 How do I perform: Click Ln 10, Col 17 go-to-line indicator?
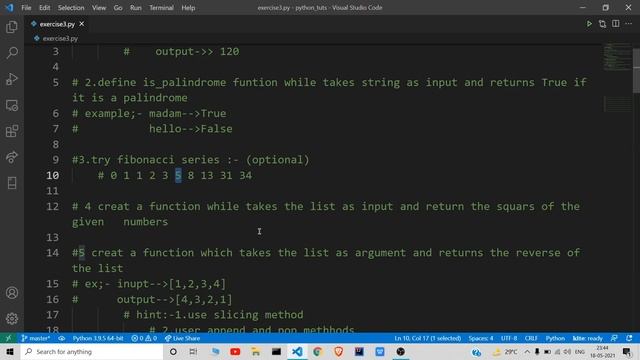tap(427, 338)
